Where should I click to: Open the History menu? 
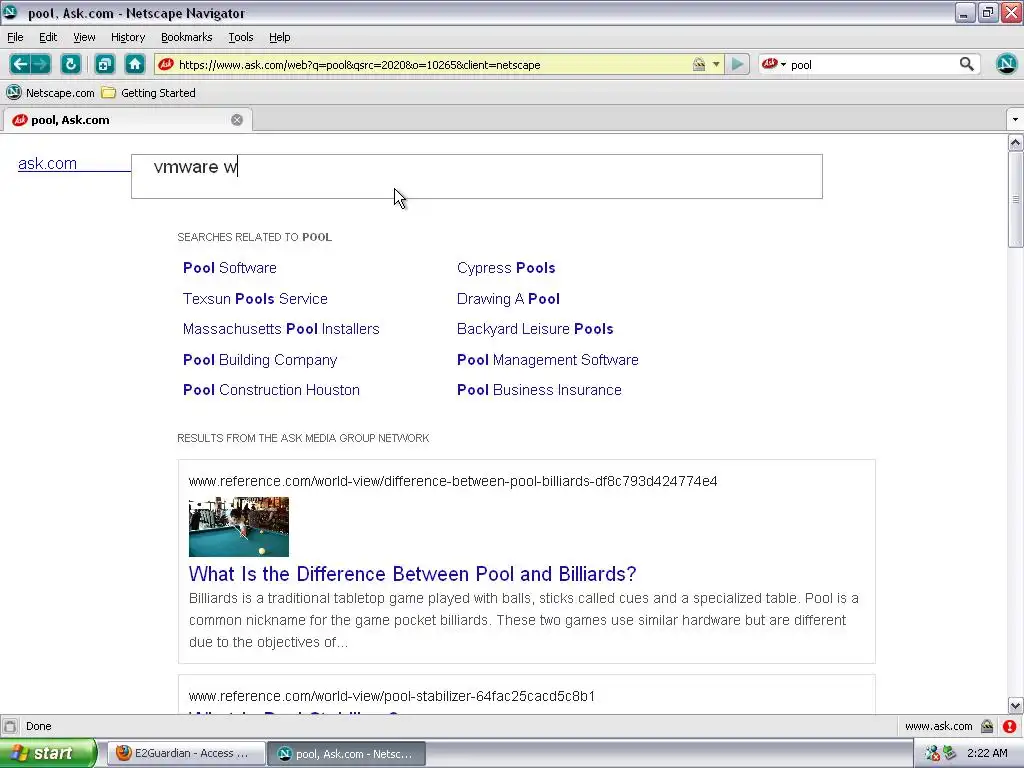pyautogui.click(x=127, y=37)
